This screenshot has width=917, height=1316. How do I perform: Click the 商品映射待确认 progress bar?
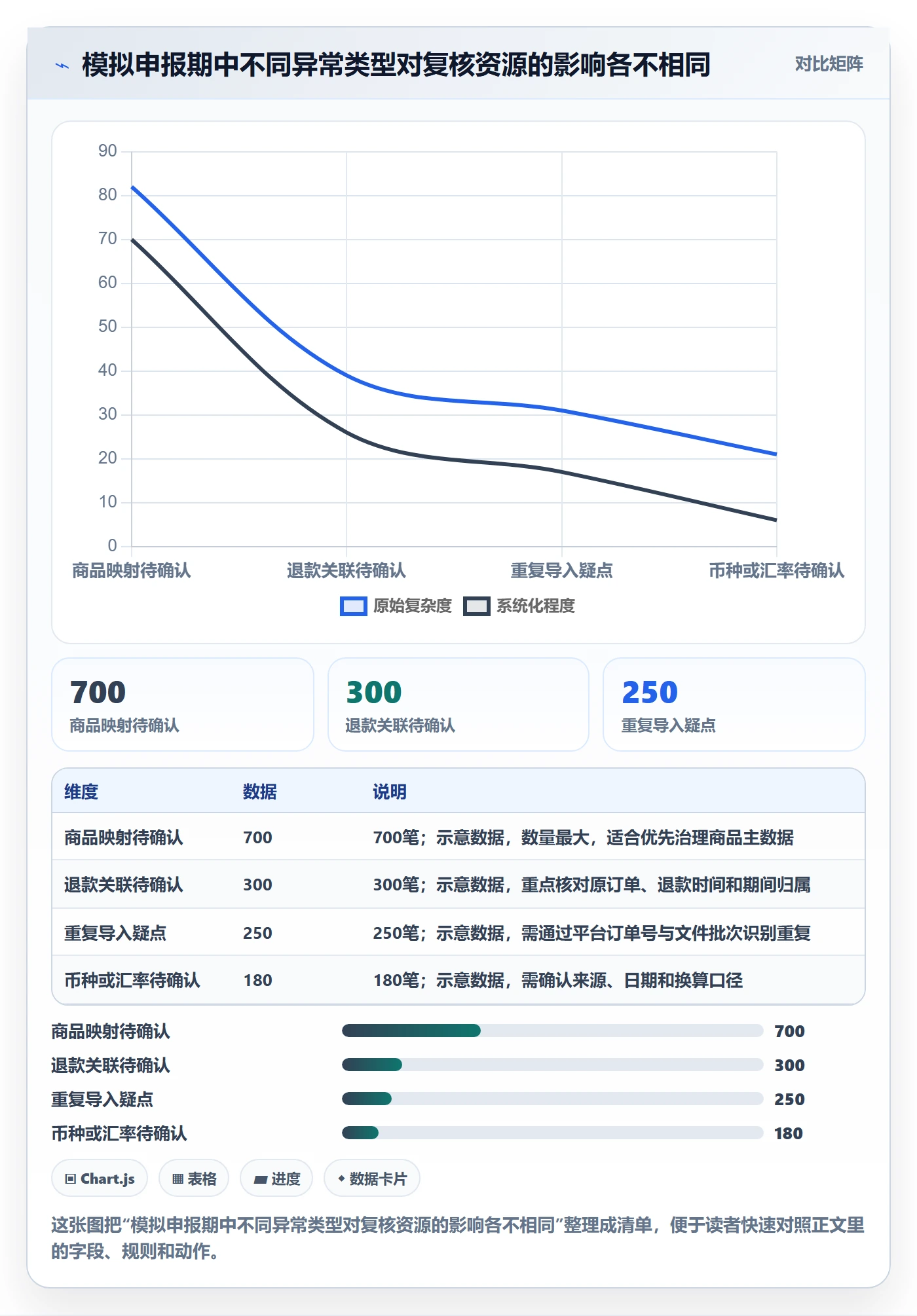553,1031
